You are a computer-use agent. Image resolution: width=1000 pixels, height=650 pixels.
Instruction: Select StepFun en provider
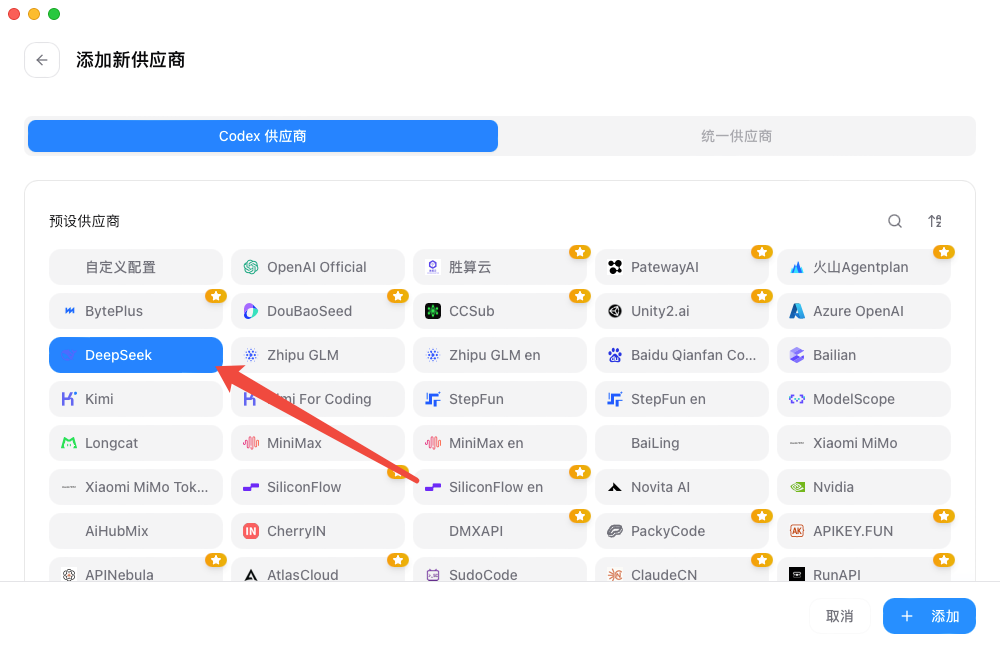click(682, 399)
